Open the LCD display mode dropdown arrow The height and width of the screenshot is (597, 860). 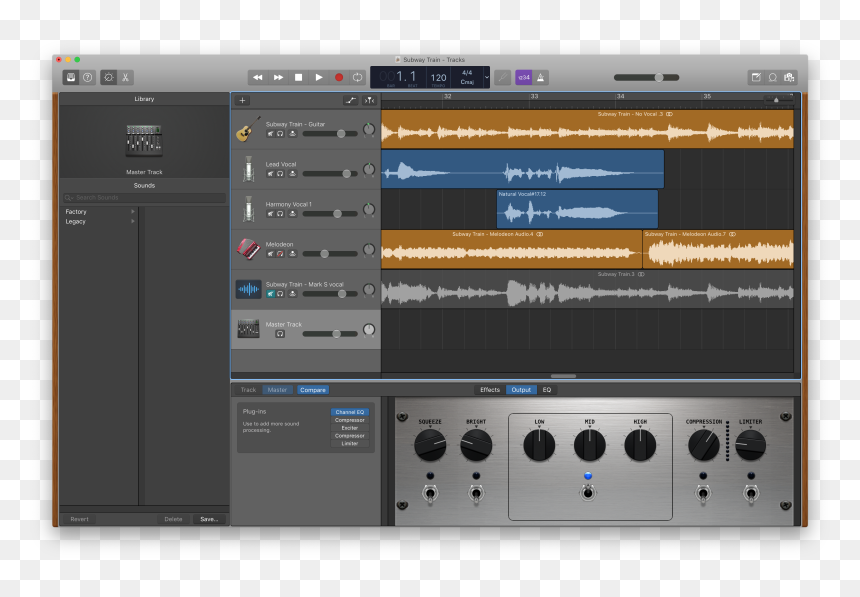point(486,77)
